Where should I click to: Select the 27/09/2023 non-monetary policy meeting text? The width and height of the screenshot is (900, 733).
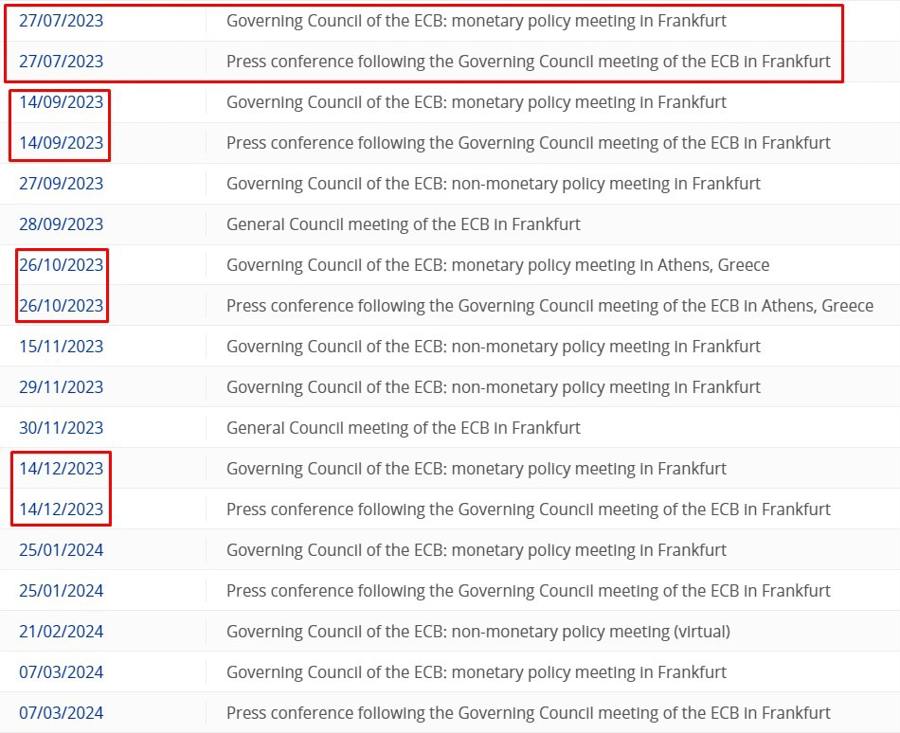click(493, 184)
